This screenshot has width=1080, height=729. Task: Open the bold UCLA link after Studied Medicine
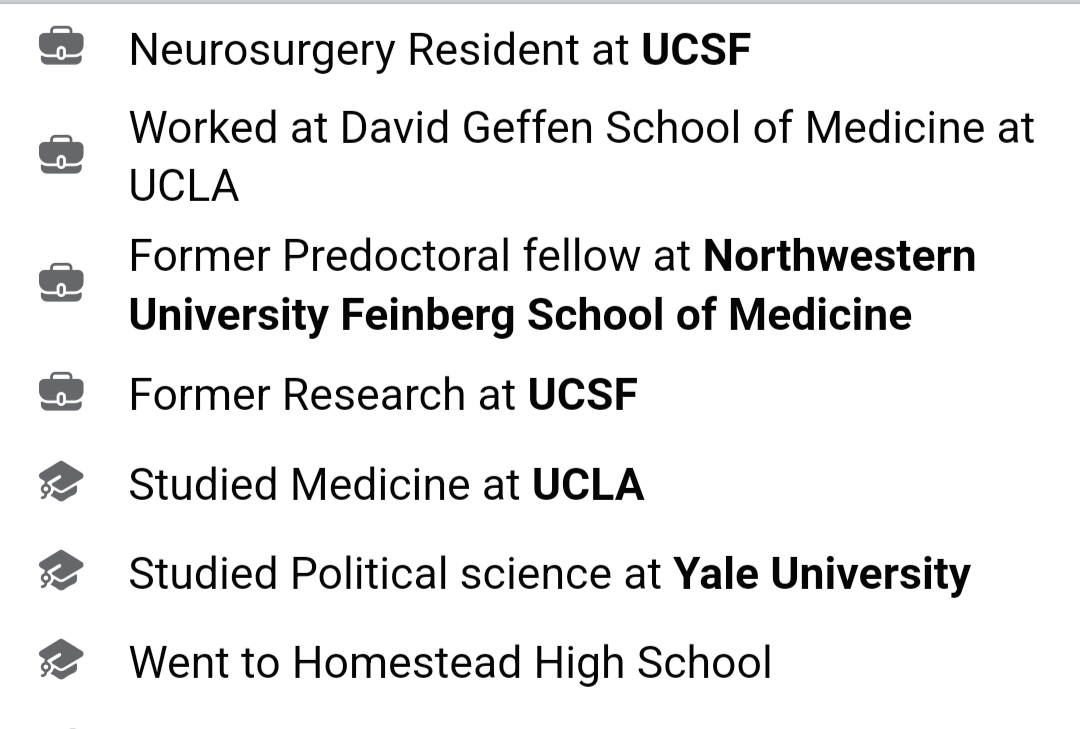pos(588,484)
